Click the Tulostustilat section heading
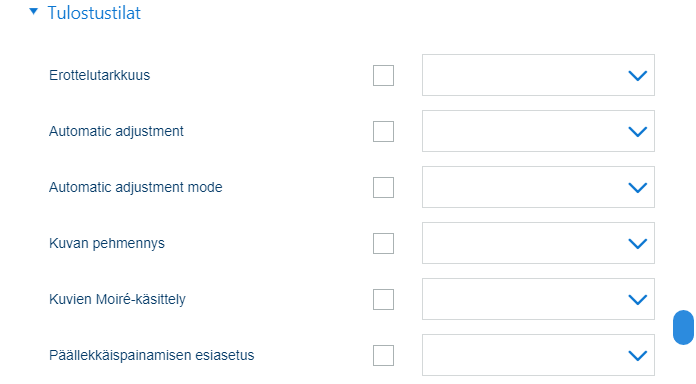This screenshot has height=384, width=696. tap(94, 13)
